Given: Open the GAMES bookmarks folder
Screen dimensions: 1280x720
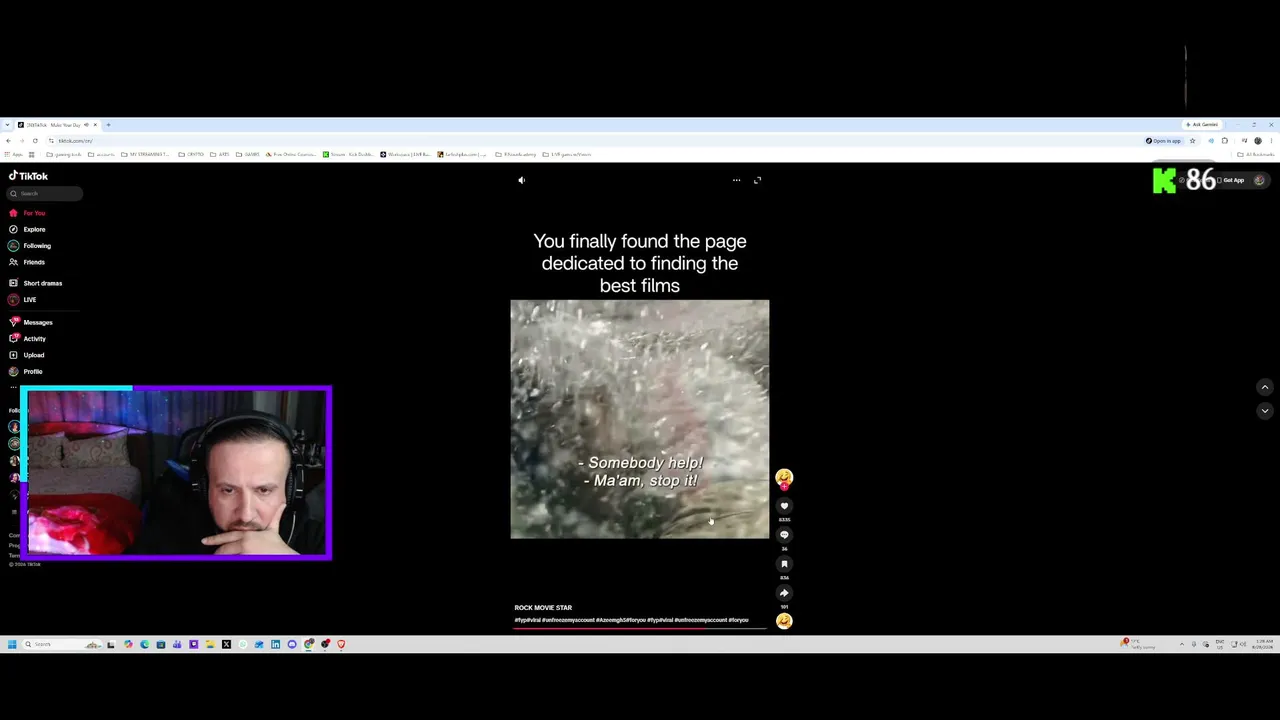Looking at the screenshot, I should (x=248, y=155).
